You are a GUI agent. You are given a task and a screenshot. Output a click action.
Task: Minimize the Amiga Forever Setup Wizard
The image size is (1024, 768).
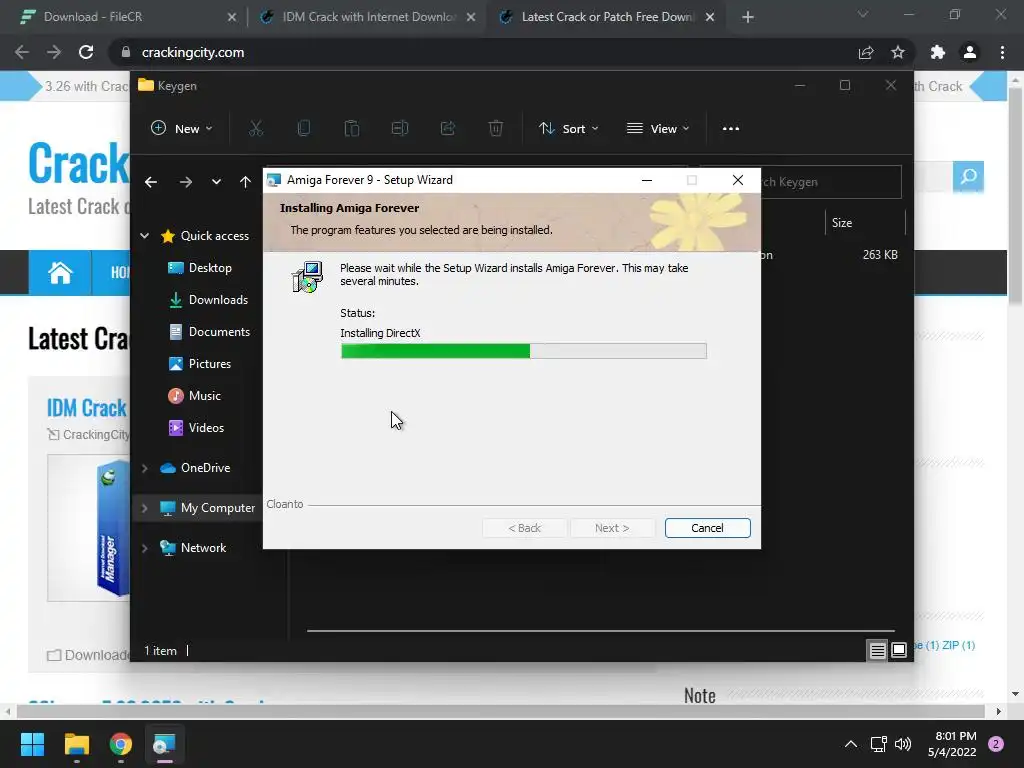[x=647, y=180]
